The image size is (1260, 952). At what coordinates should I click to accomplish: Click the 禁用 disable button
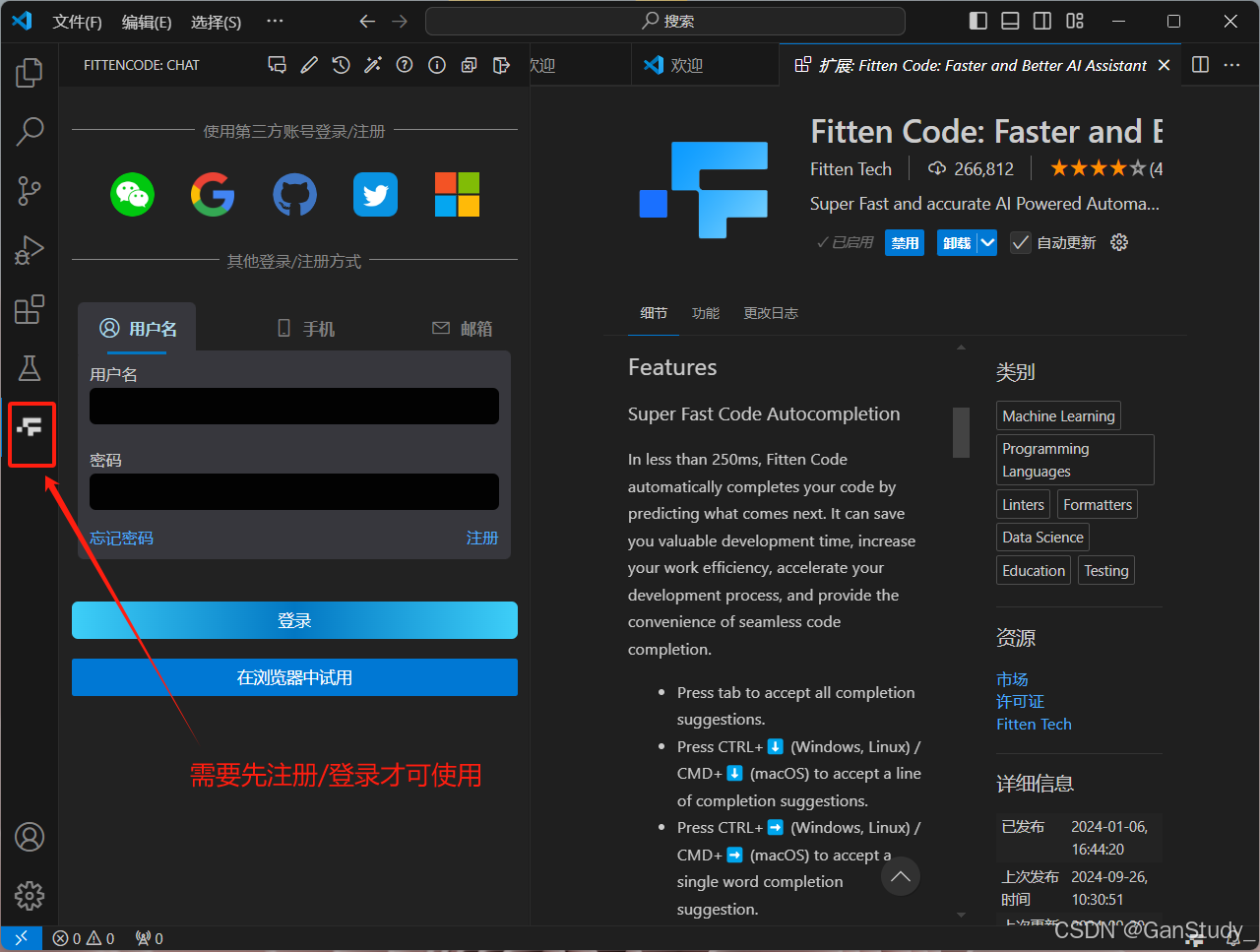coord(905,242)
